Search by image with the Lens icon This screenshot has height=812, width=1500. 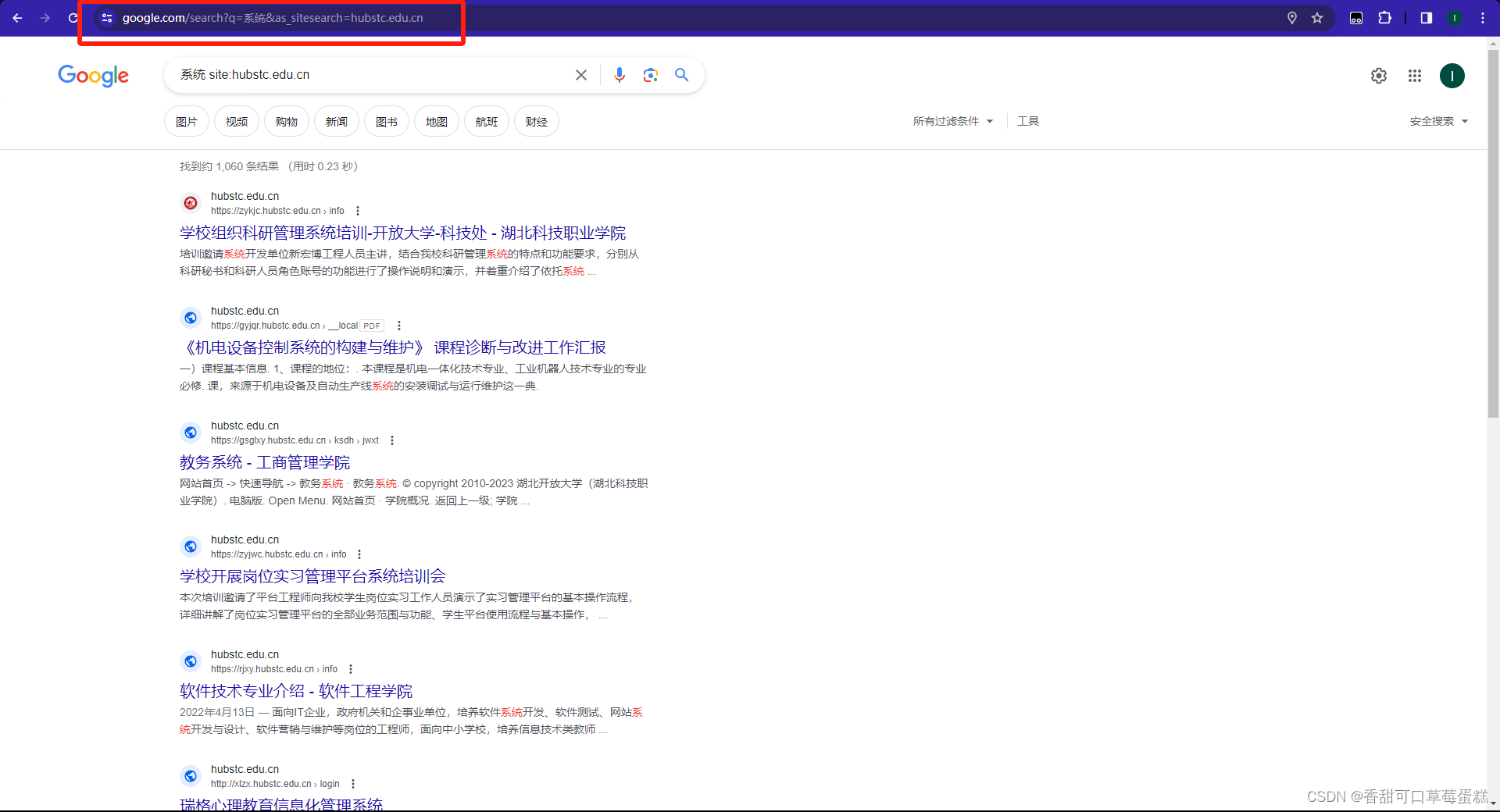click(x=651, y=75)
